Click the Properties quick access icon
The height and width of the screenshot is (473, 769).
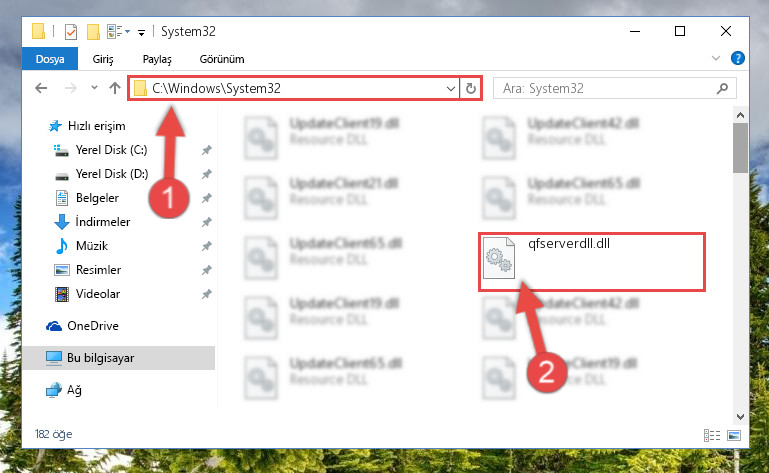(71, 31)
